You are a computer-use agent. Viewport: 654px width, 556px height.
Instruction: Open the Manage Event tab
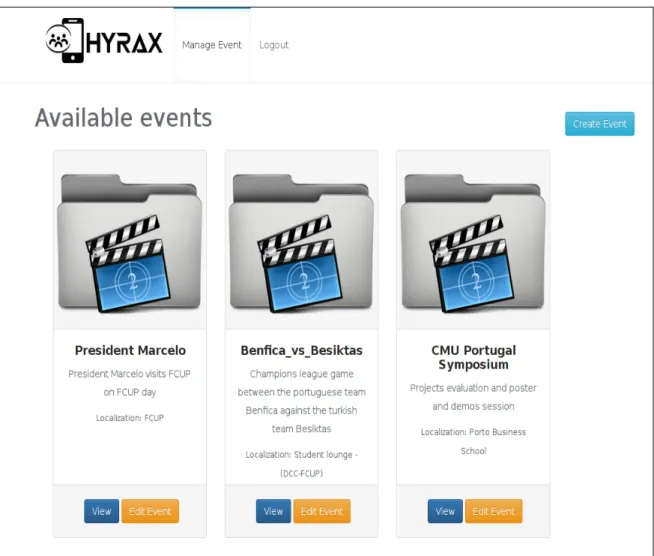pos(212,45)
